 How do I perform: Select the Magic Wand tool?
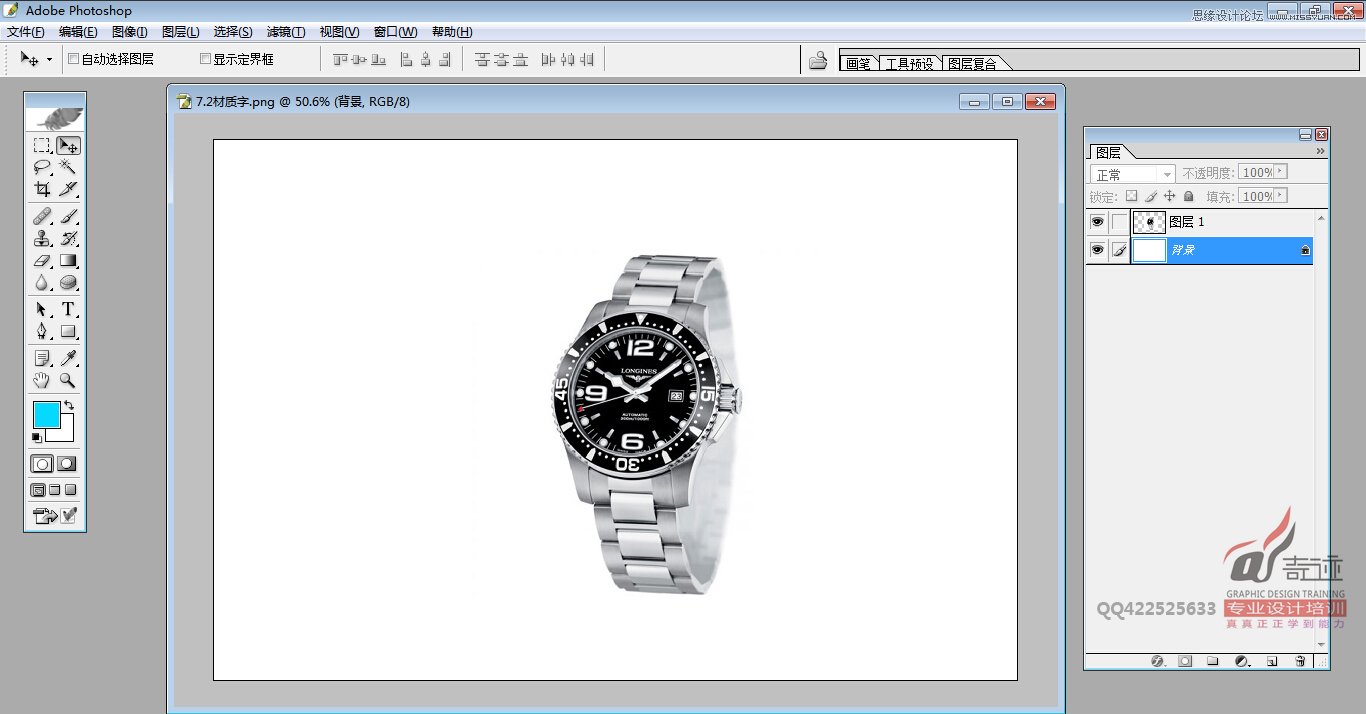(68, 167)
